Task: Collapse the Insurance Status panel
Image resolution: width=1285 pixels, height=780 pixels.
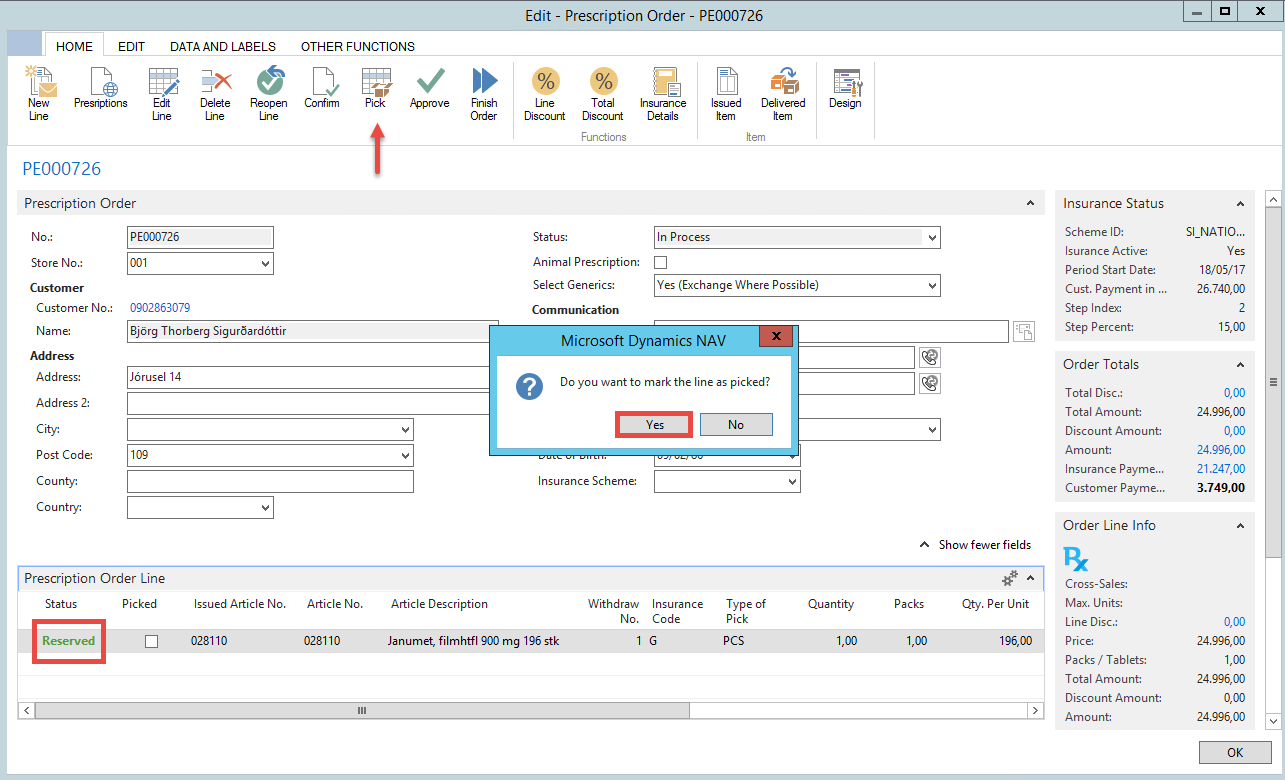Action: tap(1240, 204)
